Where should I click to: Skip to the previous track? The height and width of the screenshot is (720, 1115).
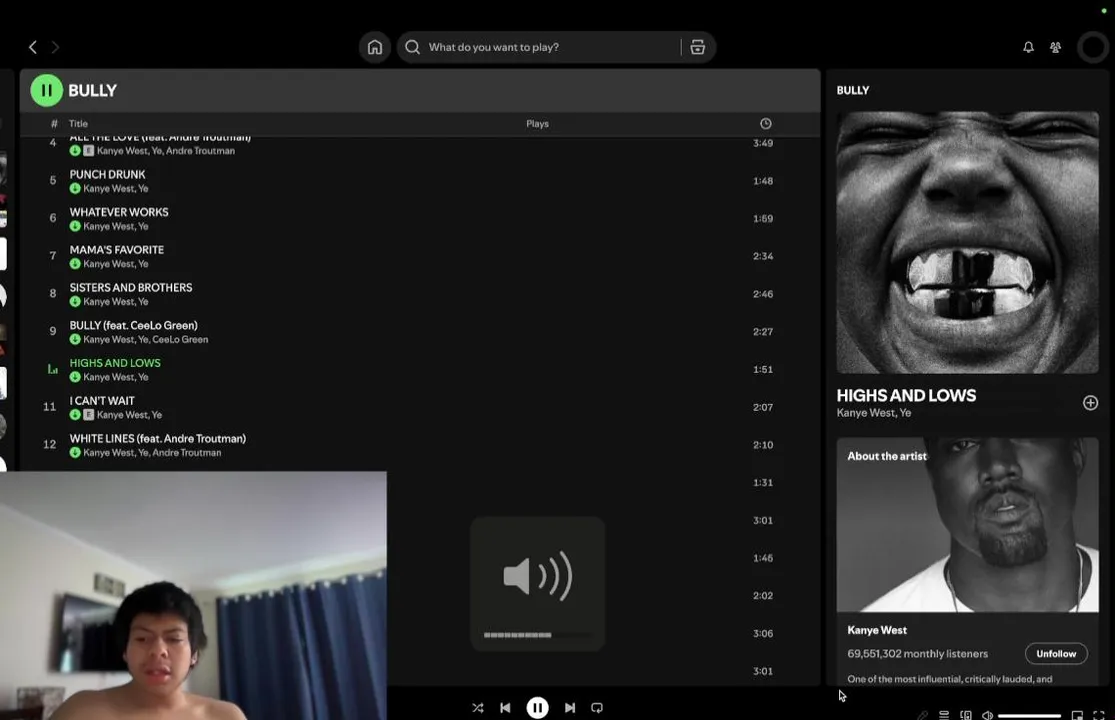505,708
